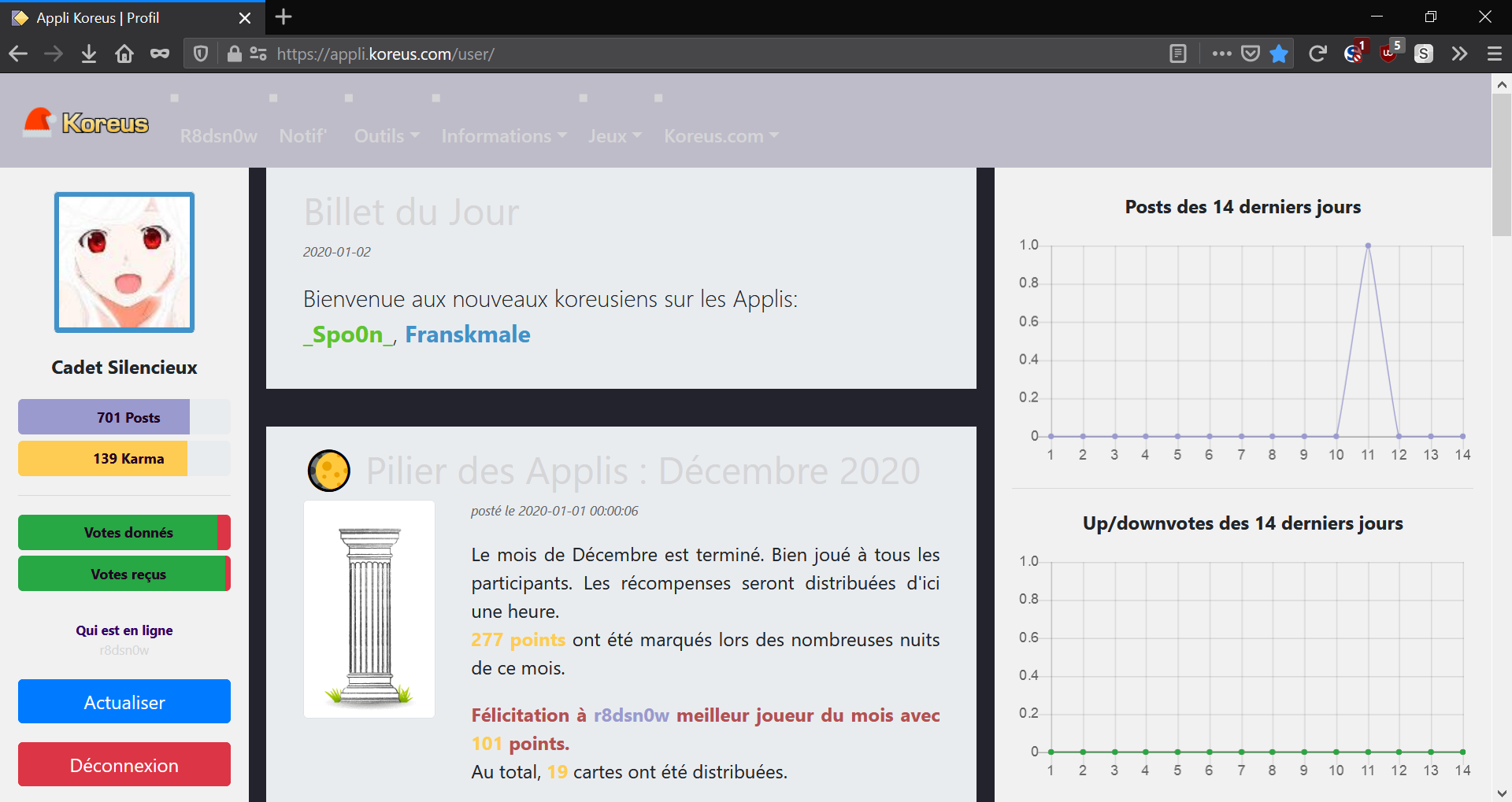Screen dimensions: 1512x802
Task: Open the Jeux dropdown menu
Action: pyautogui.click(x=614, y=136)
